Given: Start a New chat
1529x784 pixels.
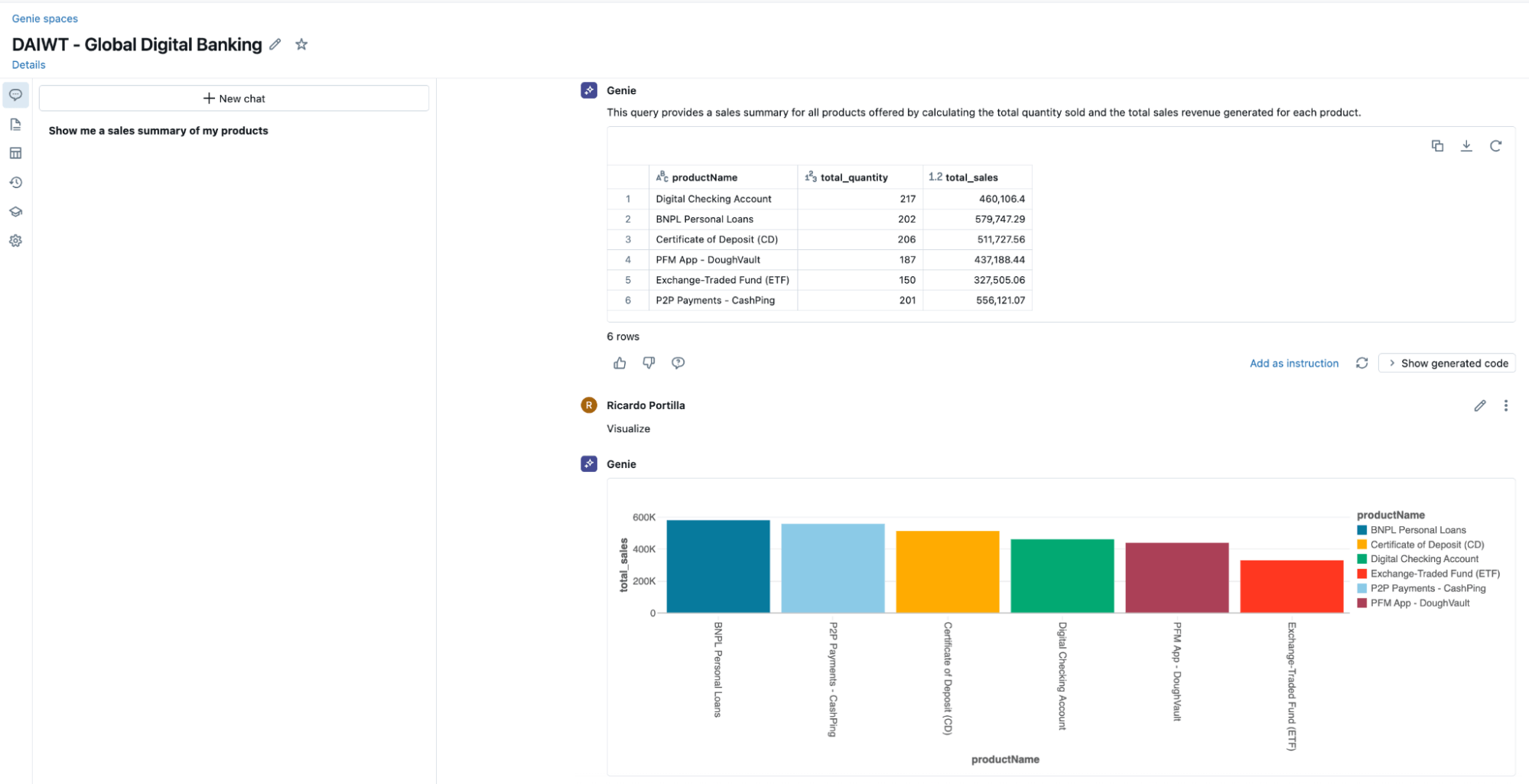Looking at the screenshot, I should coord(234,99).
